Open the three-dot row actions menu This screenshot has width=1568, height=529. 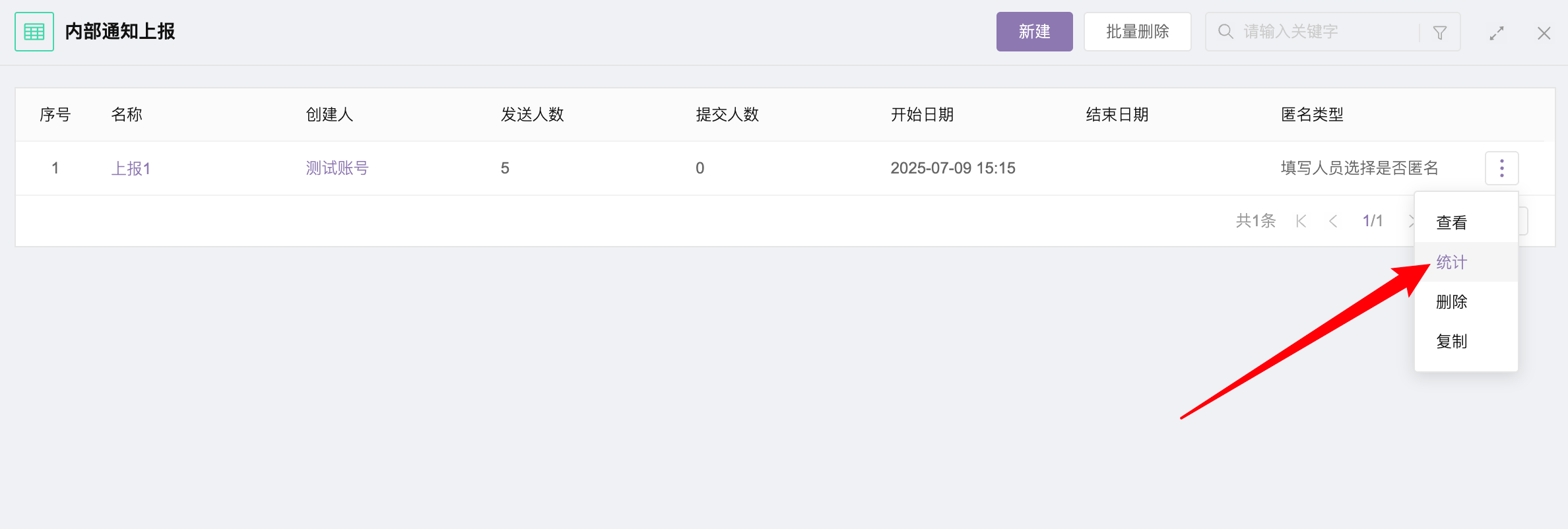point(1502,168)
